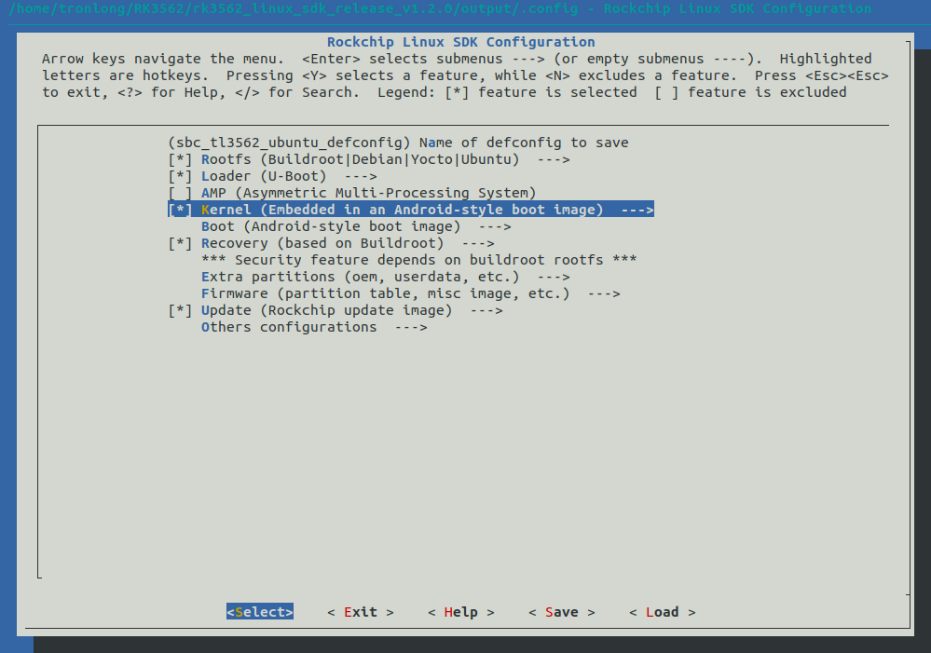Image resolution: width=931 pixels, height=653 pixels.
Task: Click the Security feature depends note
Action: tap(419, 260)
